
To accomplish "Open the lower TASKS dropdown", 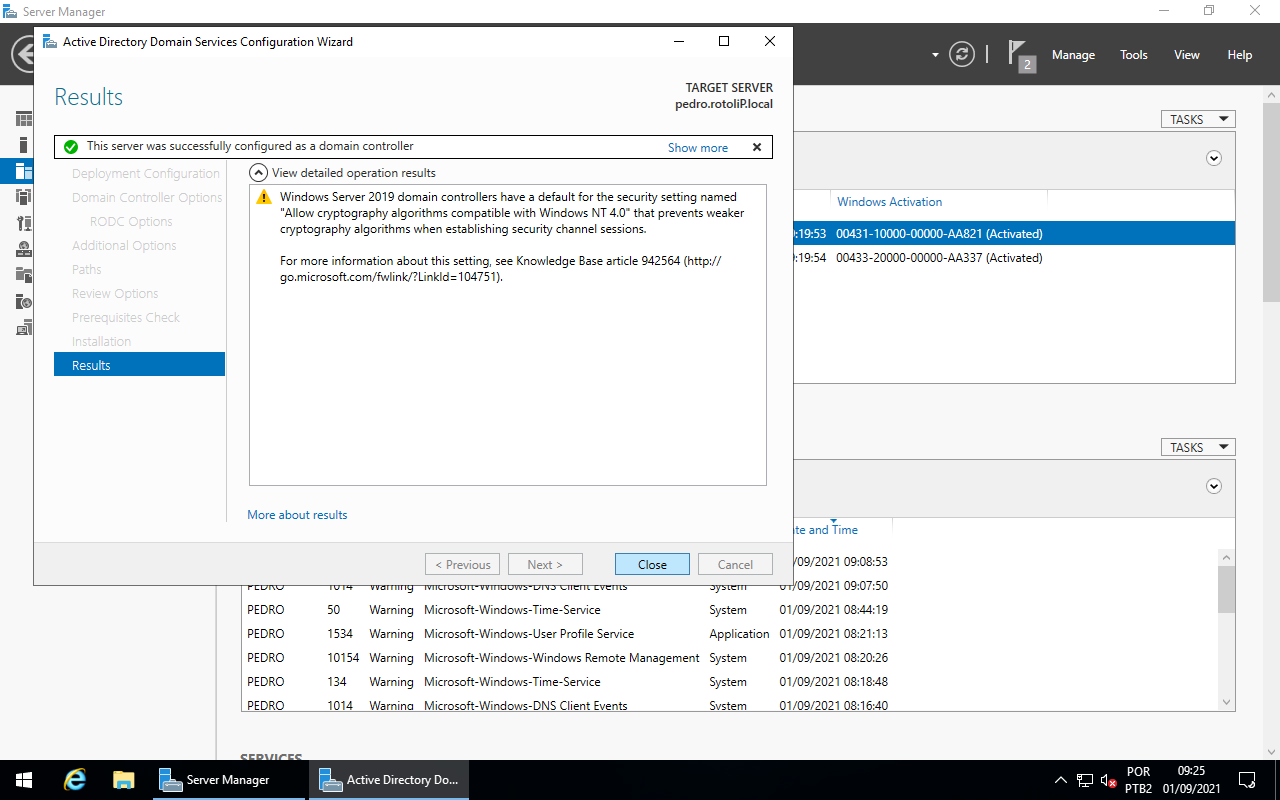I will coord(1197,447).
